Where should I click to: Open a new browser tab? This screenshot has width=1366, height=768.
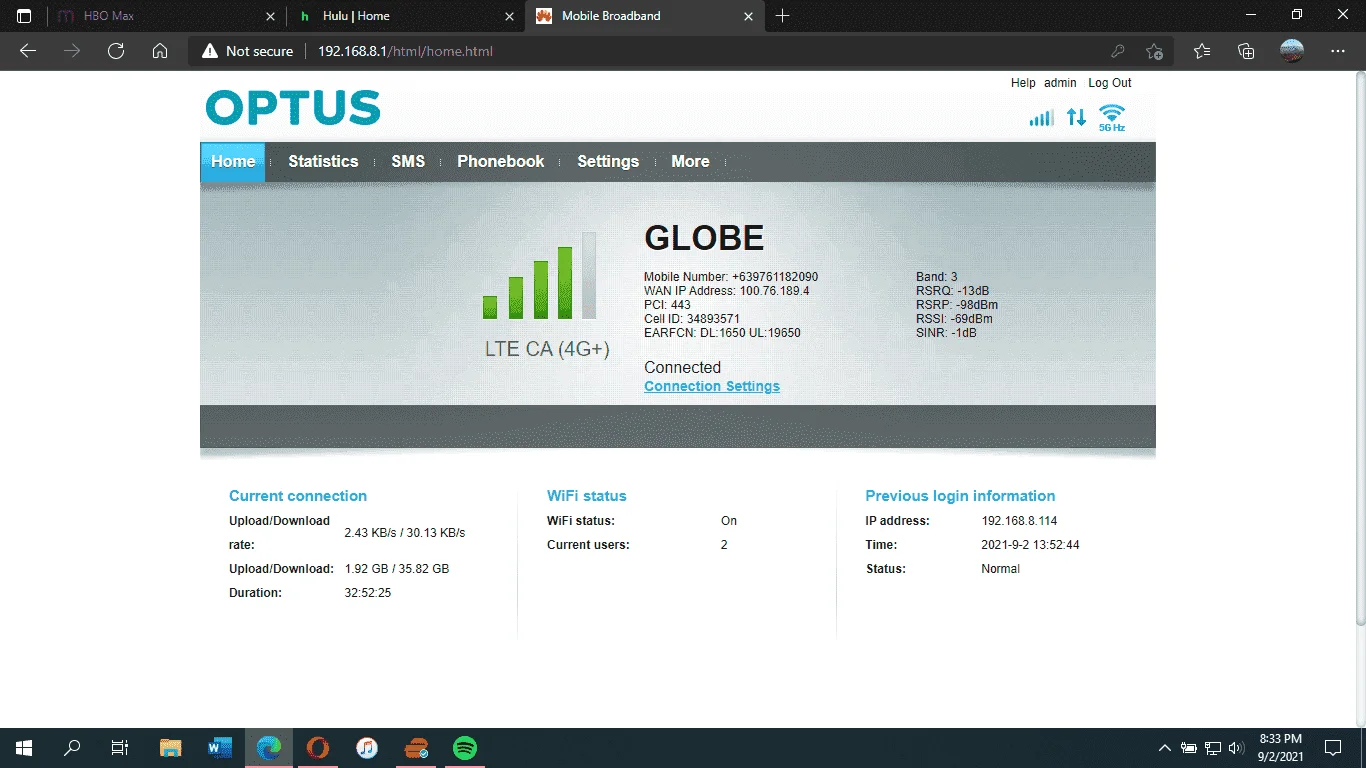(782, 16)
